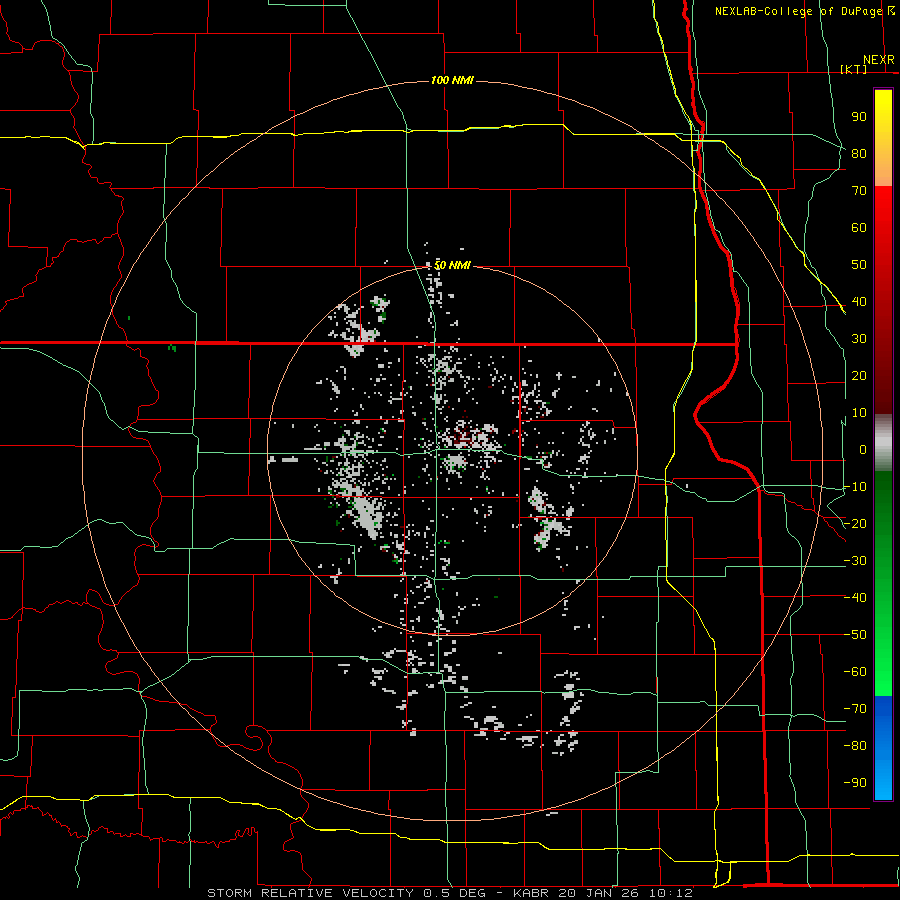Click the 60 value on the velocity scale
The height and width of the screenshot is (900, 900).
coord(859,227)
